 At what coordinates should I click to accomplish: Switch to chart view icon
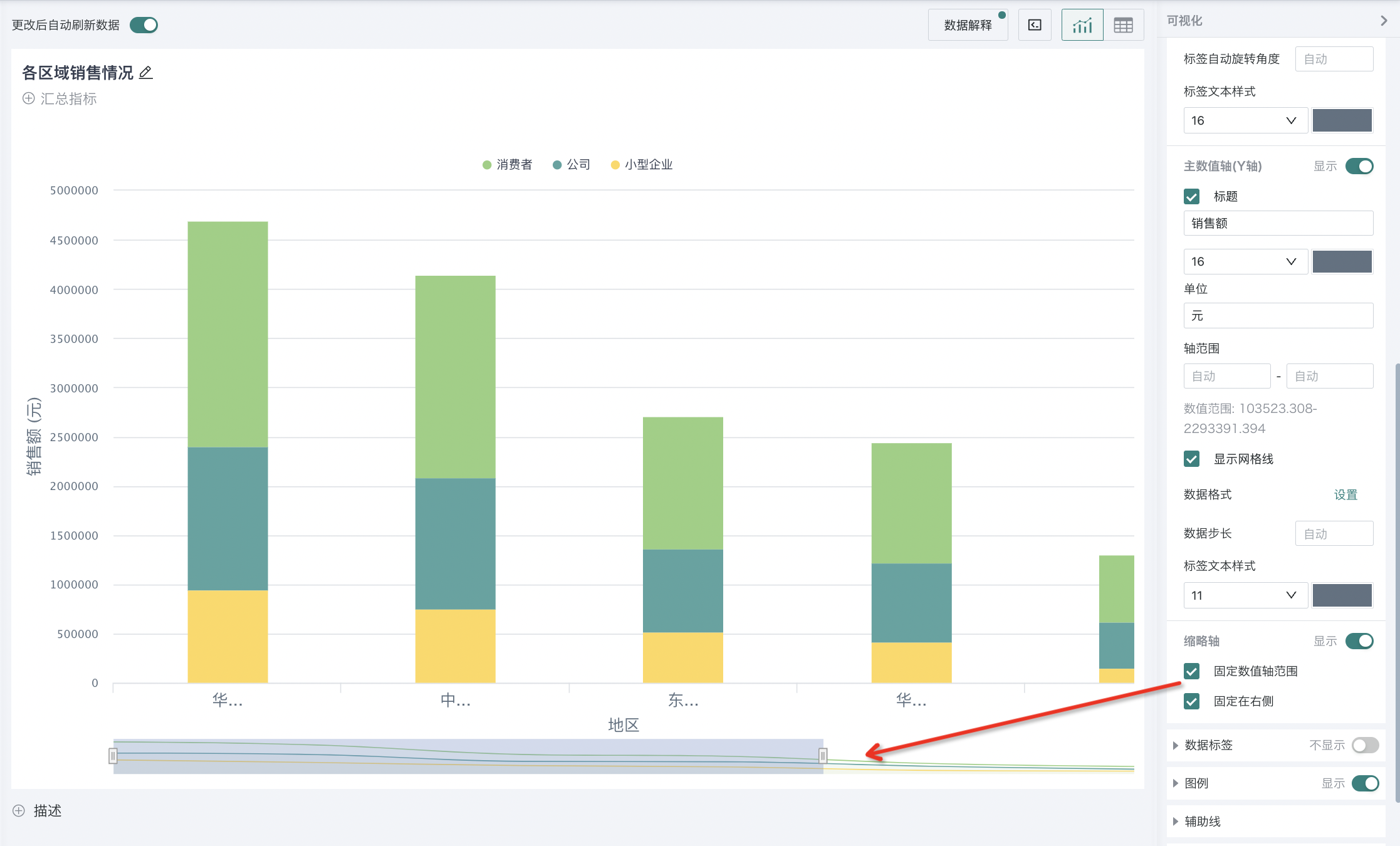pos(1082,25)
